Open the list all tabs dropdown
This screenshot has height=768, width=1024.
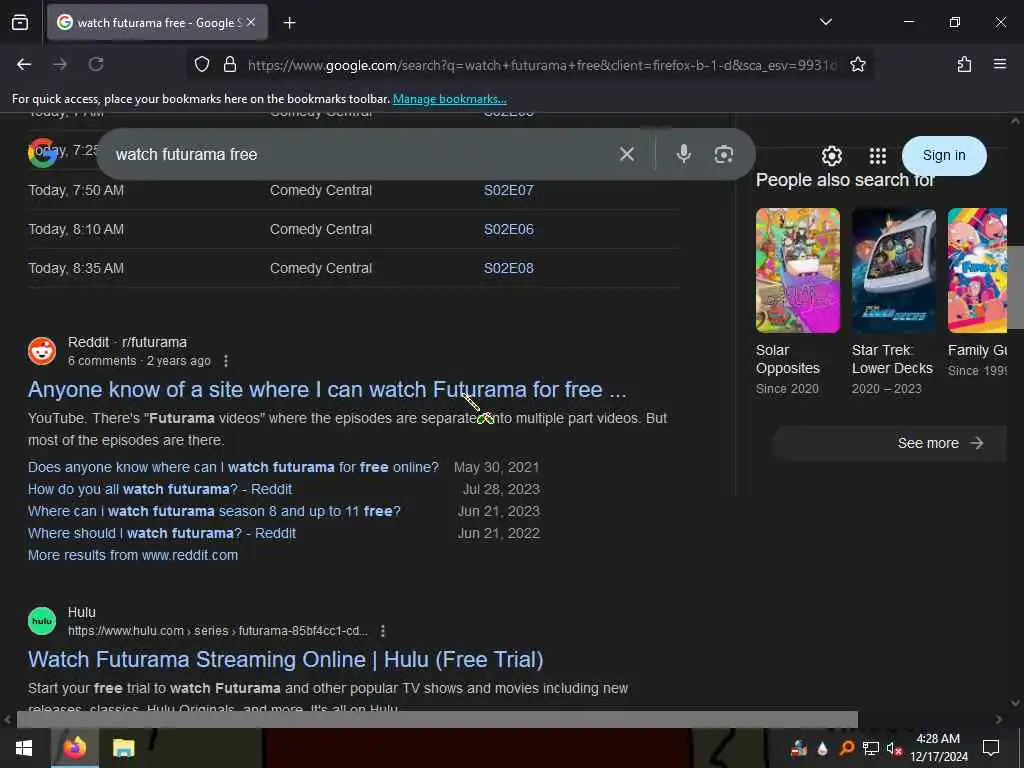pos(825,22)
